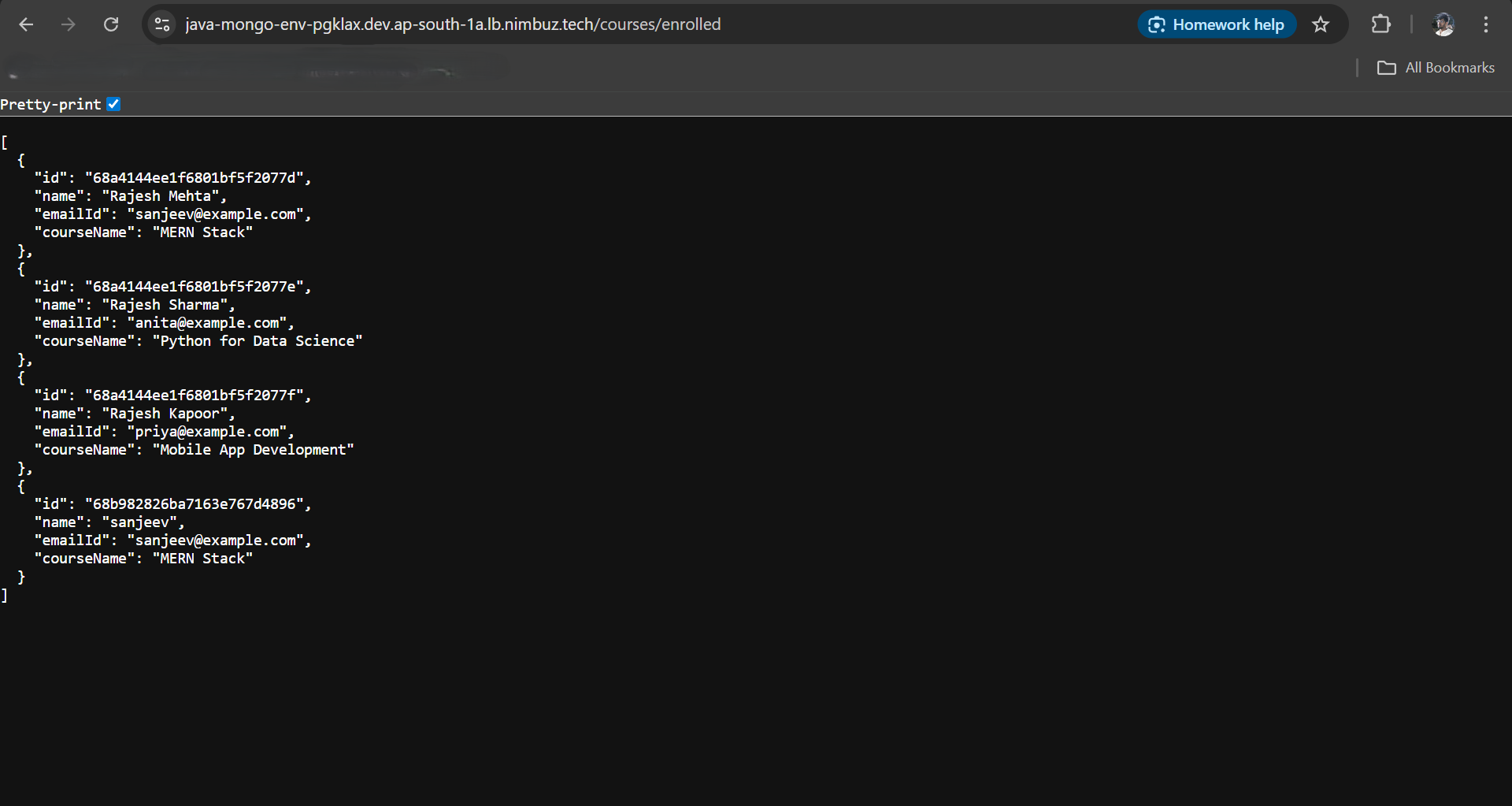
Task: Uncheck the Pretty-print checkbox
Action: click(x=113, y=104)
